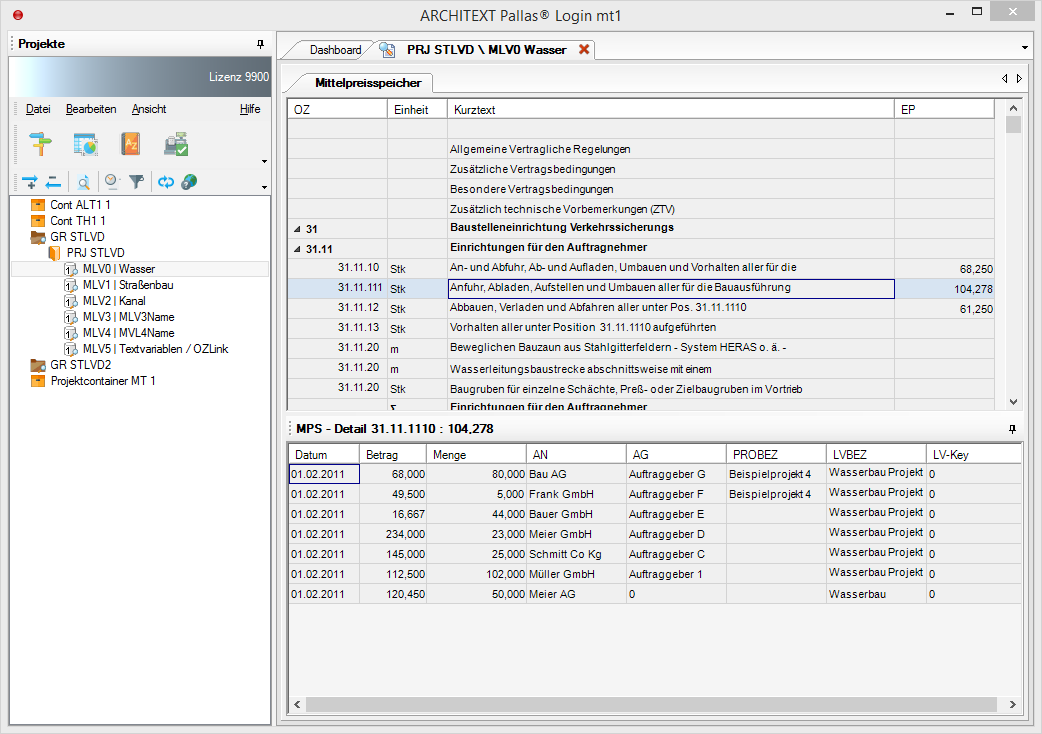Select the Frank GmbH detail row

pos(655,494)
